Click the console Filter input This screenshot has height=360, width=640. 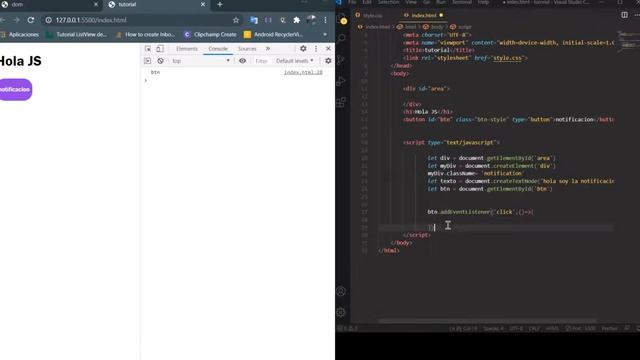(262, 61)
